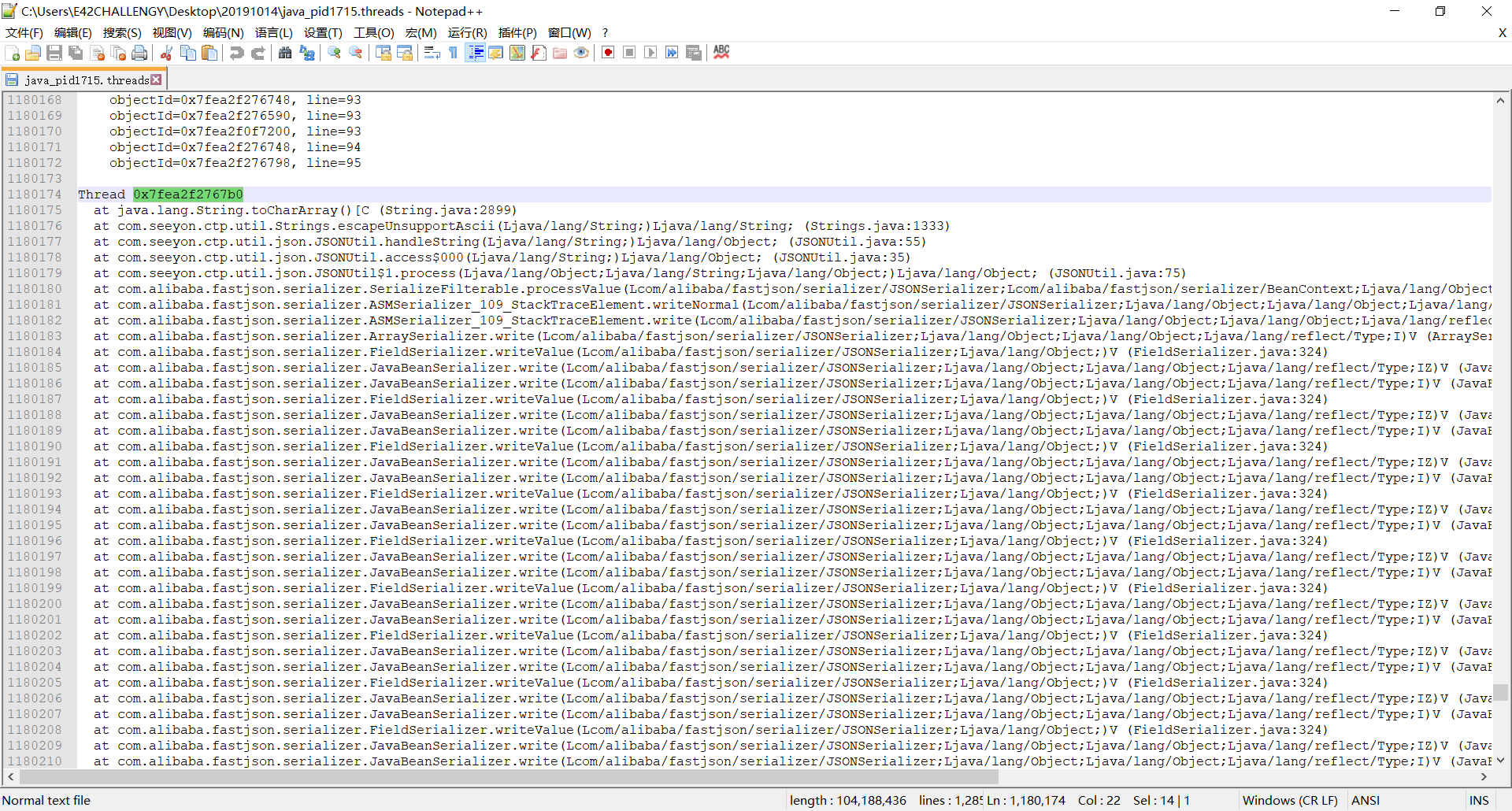Close the java_pid1715.threads tab
This screenshot has height=811, width=1512.
[157, 80]
